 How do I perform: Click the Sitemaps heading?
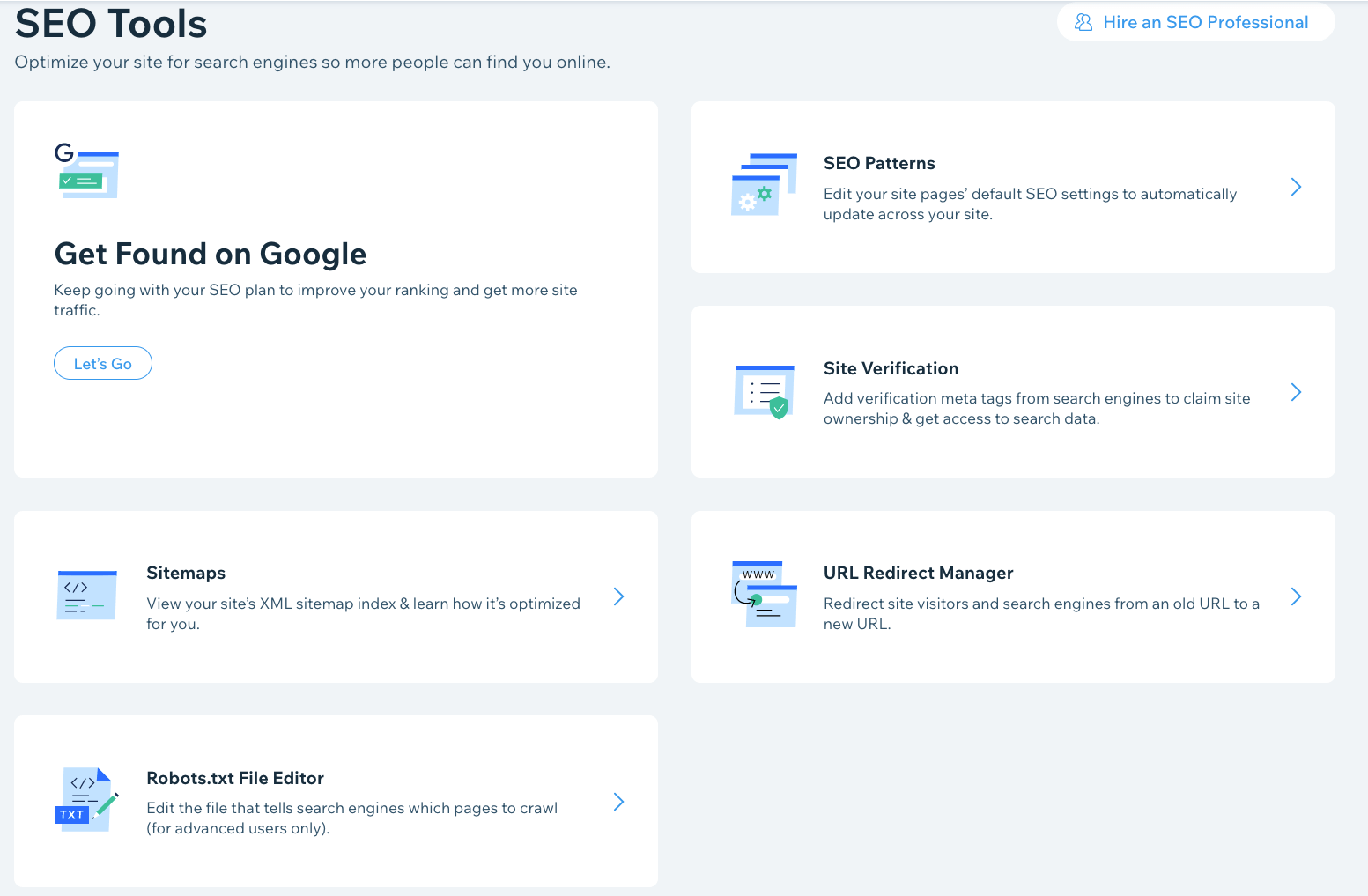tap(186, 572)
